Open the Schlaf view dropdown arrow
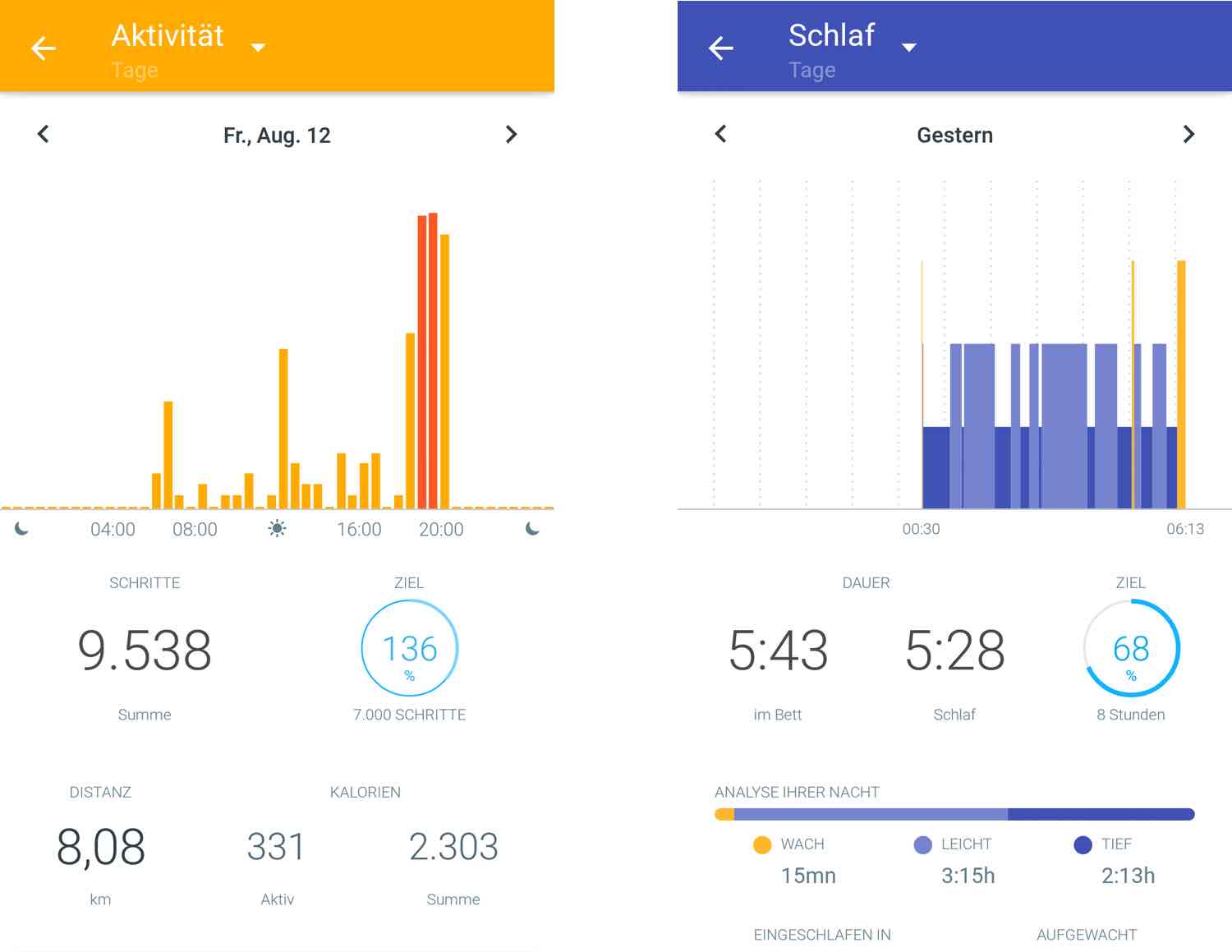The width and height of the screenshot is (1232, 952). 908,48
